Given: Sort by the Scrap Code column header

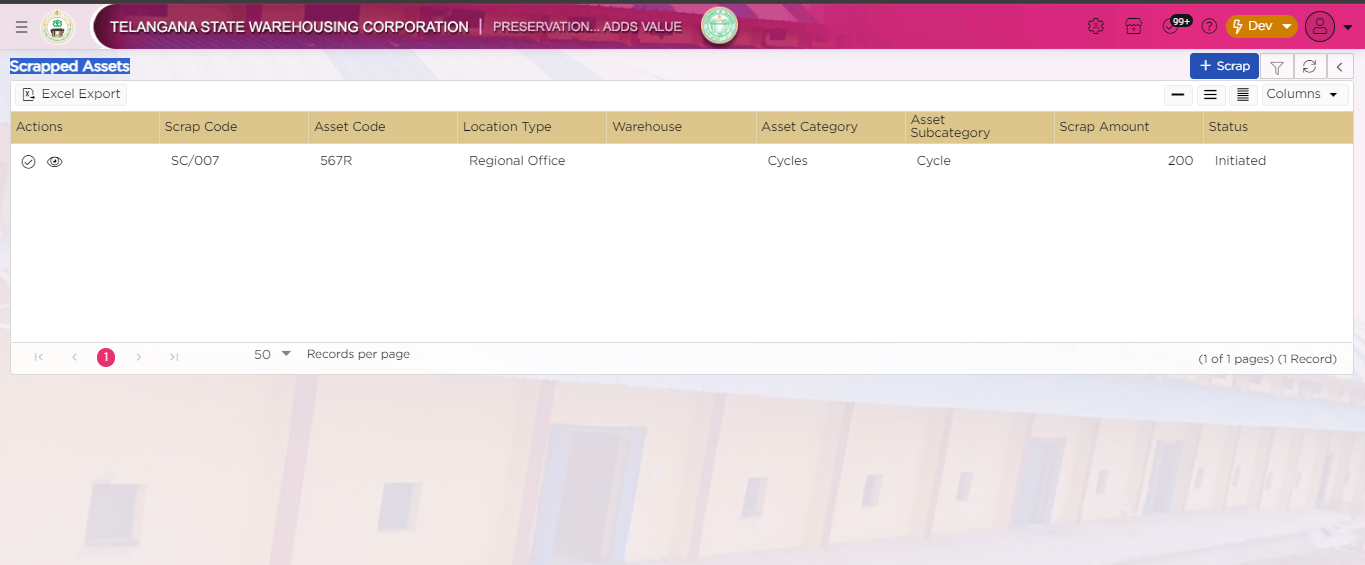Looking at the screenshot, I should click(x=233, y=127).
